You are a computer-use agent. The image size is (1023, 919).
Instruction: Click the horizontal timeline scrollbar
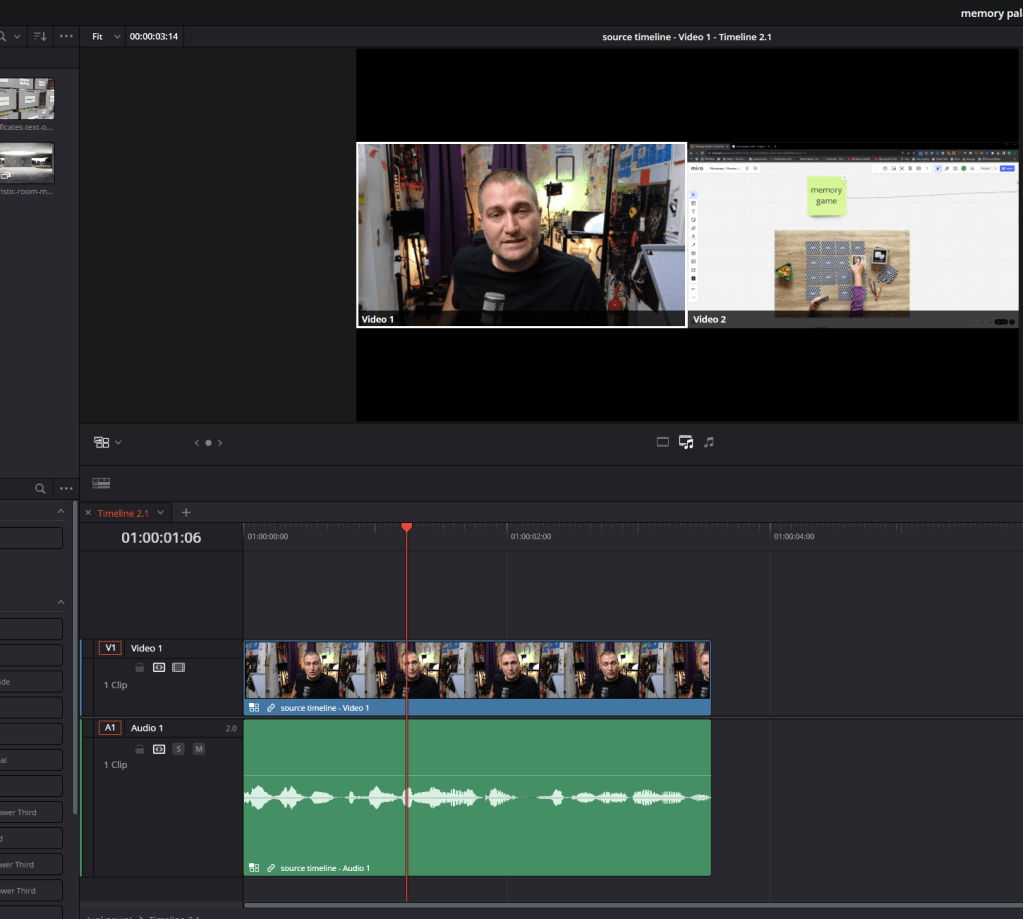(x=633, y=905)
